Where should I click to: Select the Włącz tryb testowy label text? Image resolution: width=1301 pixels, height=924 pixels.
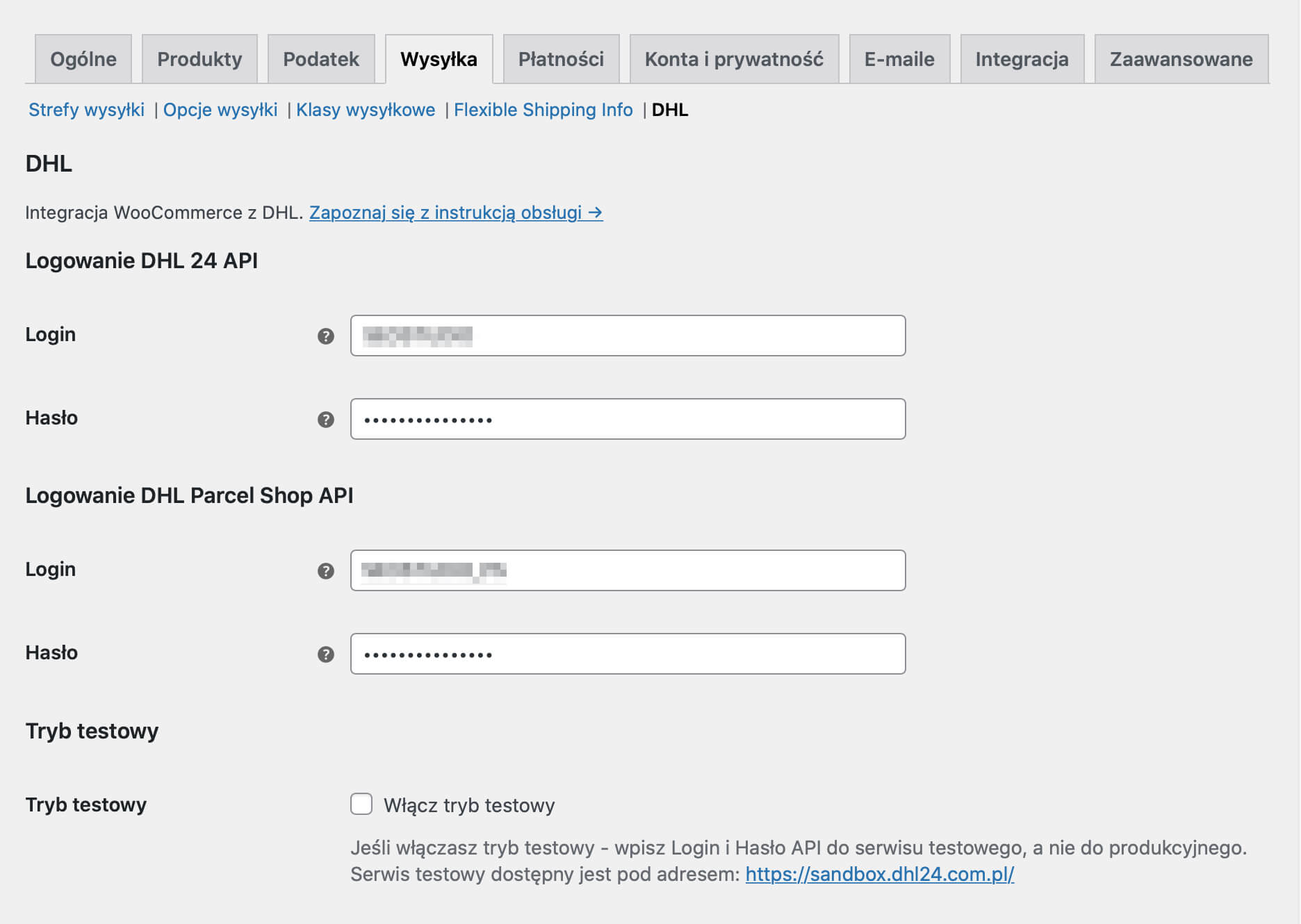point(469,805)
